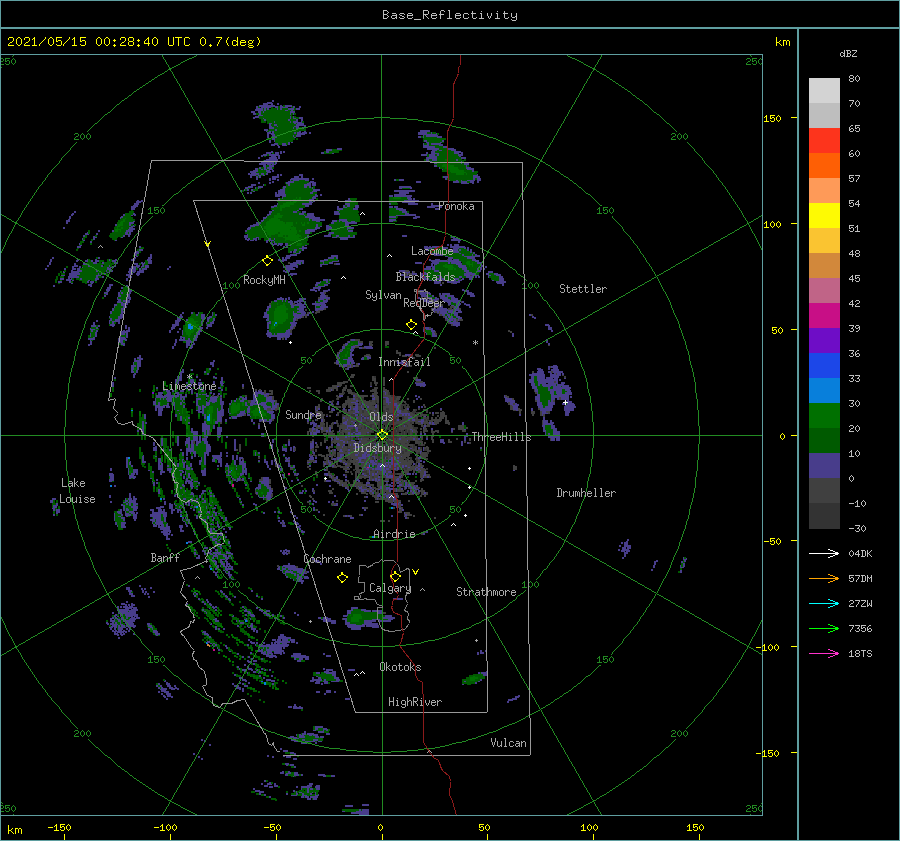Click the white 04DK arrow in legend
The height and width of the screenshot is (841, 900).
824,554
